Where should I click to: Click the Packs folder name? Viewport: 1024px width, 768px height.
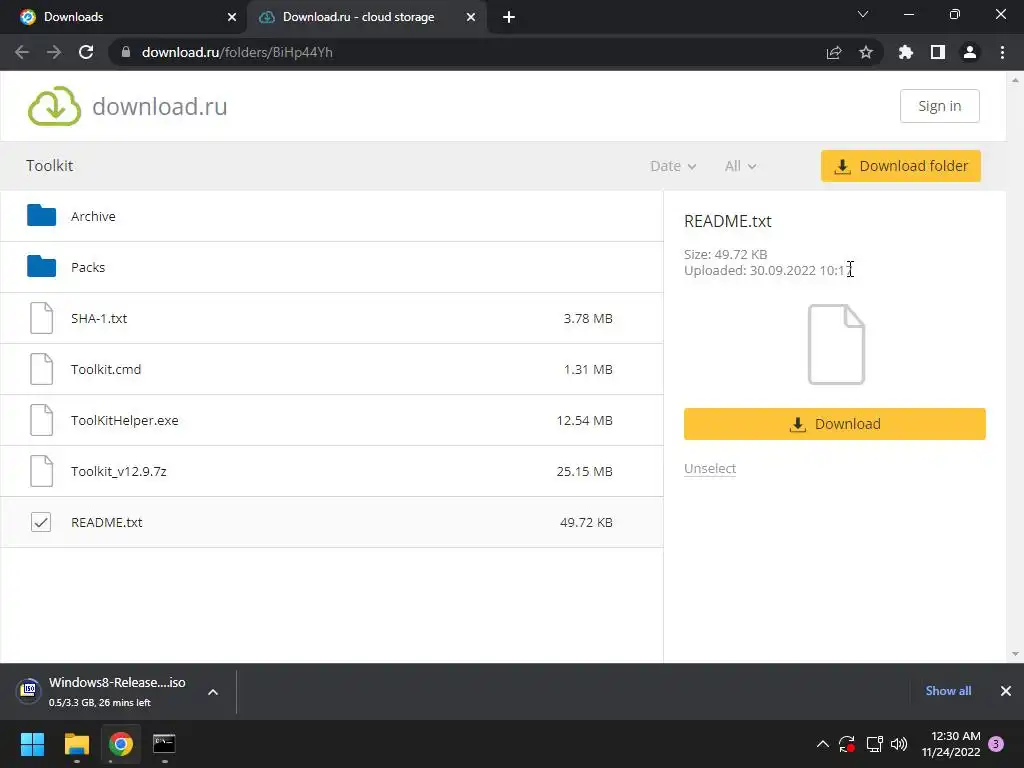[x=88, y=267]
